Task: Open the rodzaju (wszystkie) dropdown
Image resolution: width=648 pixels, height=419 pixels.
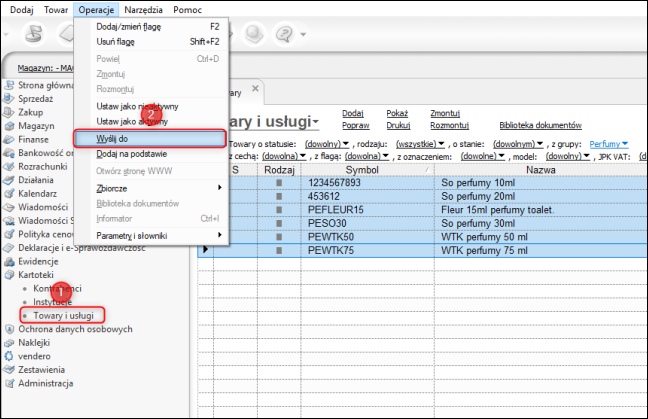Action: pos(420,144)
